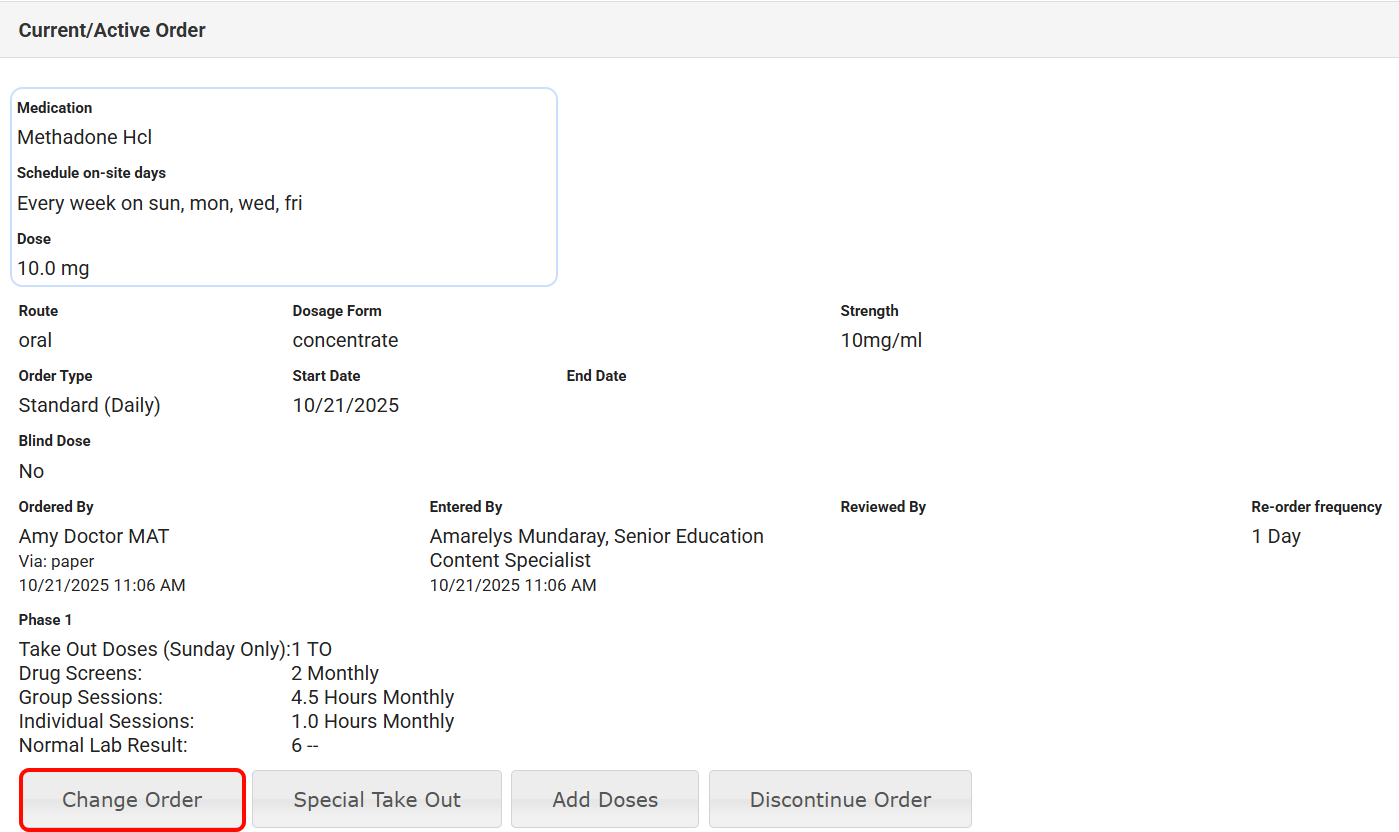This screenshot has width=1399, height=832.
Task: Select the oral route value
Action: tap(35, 340)
